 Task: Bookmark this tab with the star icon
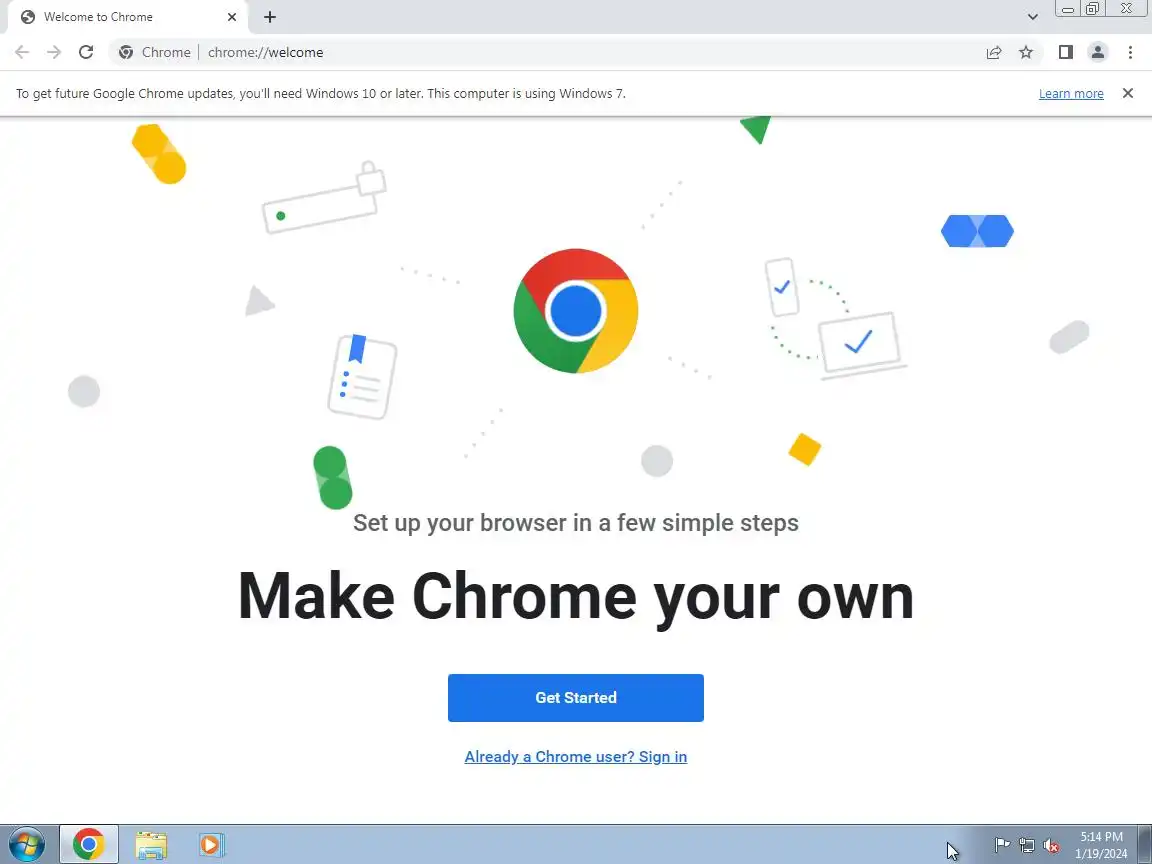(1026, 52)
